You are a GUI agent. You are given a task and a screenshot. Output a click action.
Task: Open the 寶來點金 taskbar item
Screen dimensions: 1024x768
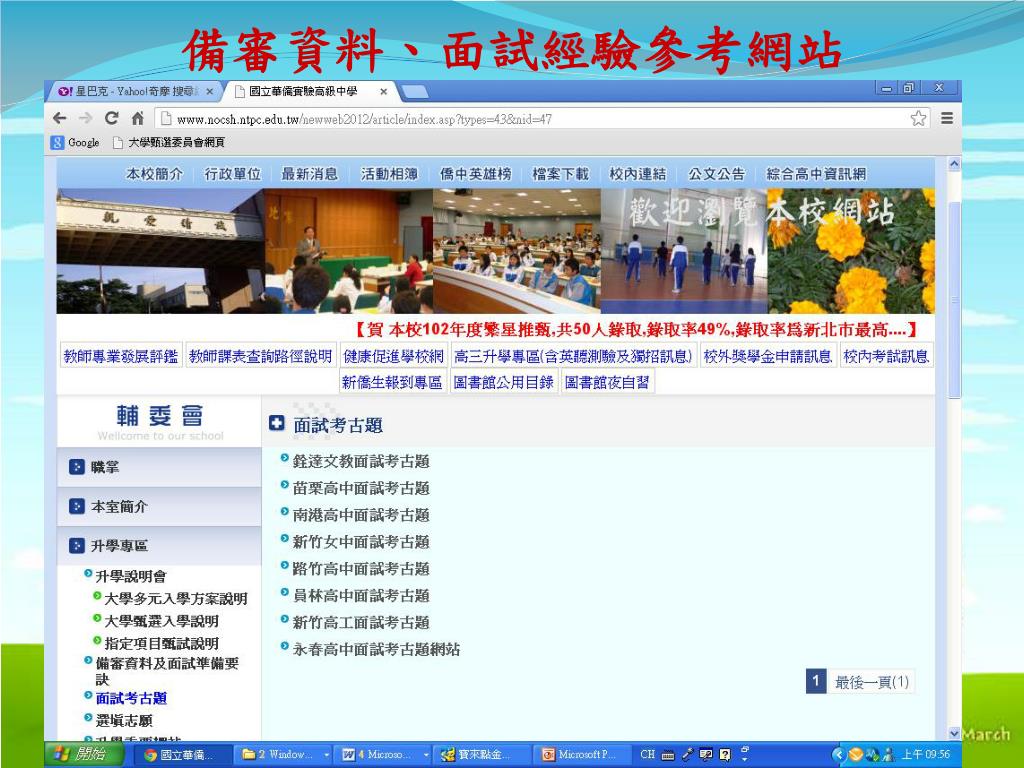(x=483, y=755)
